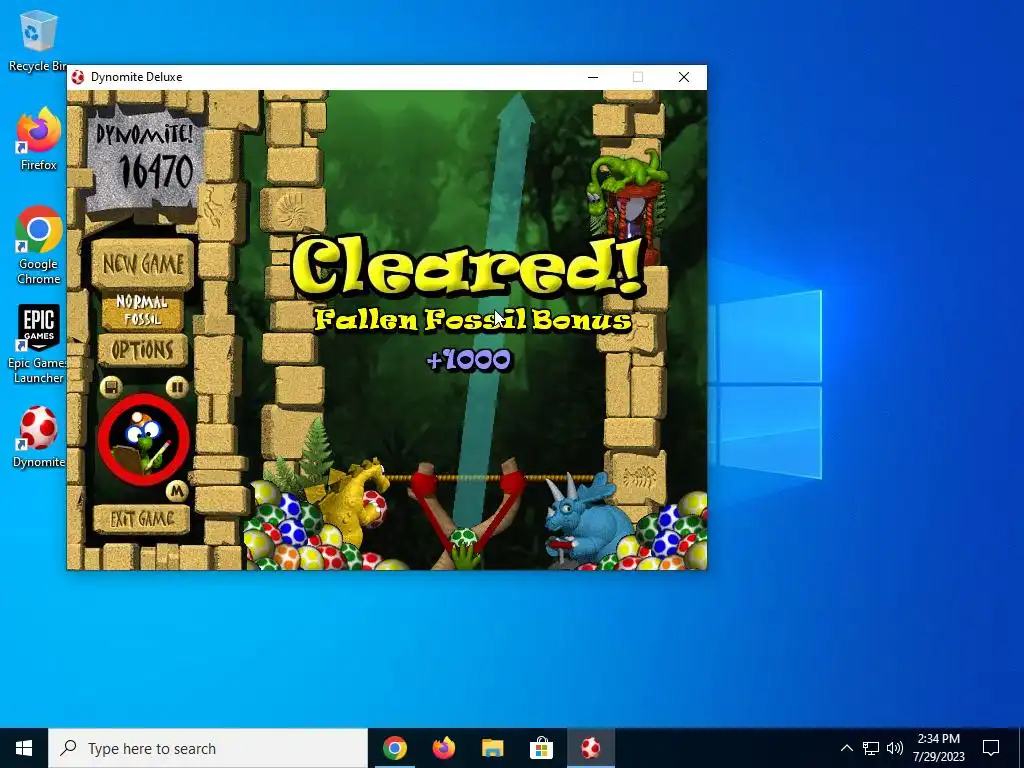Open the Windows Start menu
This screenshot has height=768, width=1024.
pyautogui.click(x=24, y=748)
